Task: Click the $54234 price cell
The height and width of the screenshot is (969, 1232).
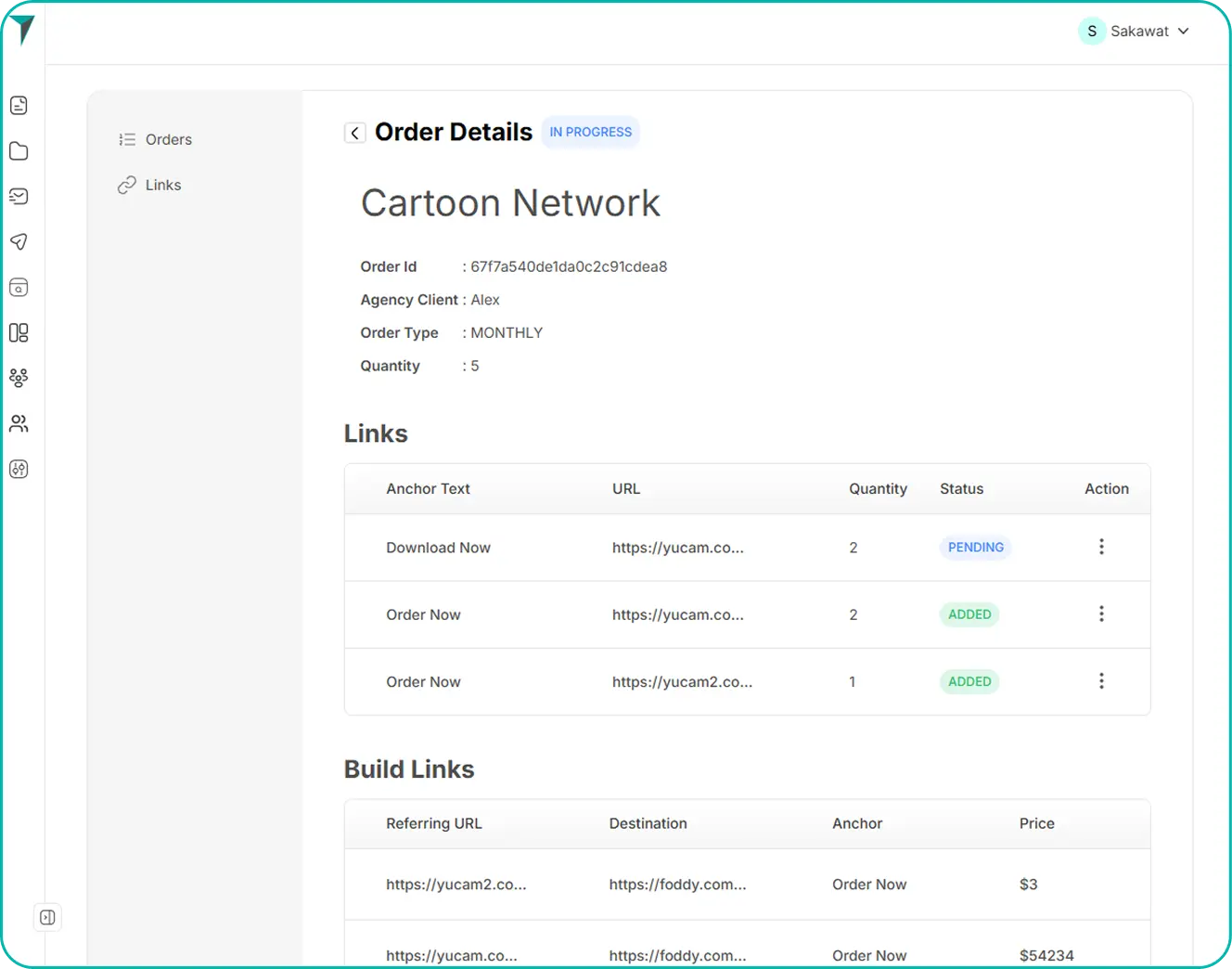Action: (x=1046, y=955)
